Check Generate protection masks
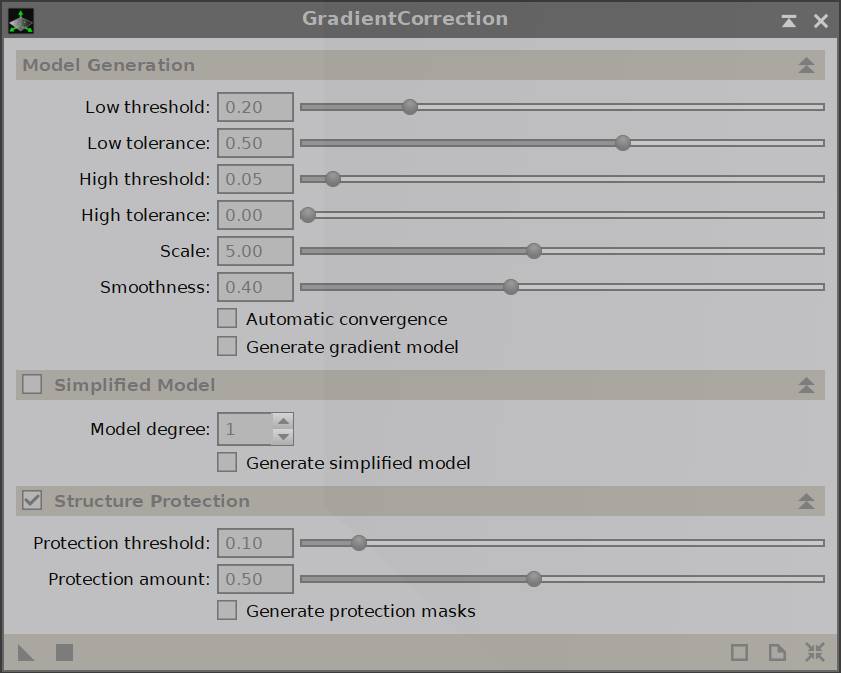The height and width of the screenshot is (673, 841). tap(227, 610)
